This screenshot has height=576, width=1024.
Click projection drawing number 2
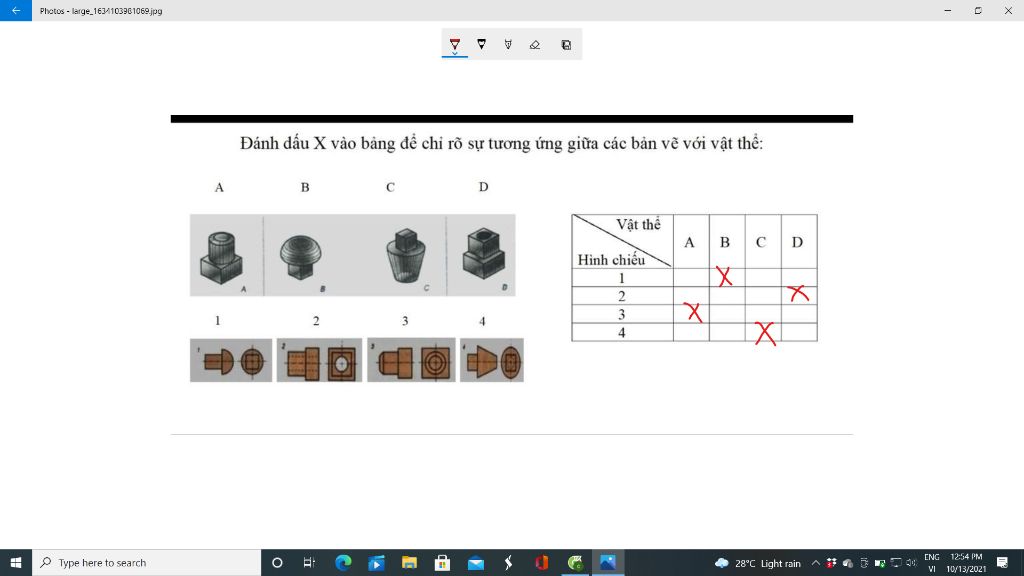[319, 360]
